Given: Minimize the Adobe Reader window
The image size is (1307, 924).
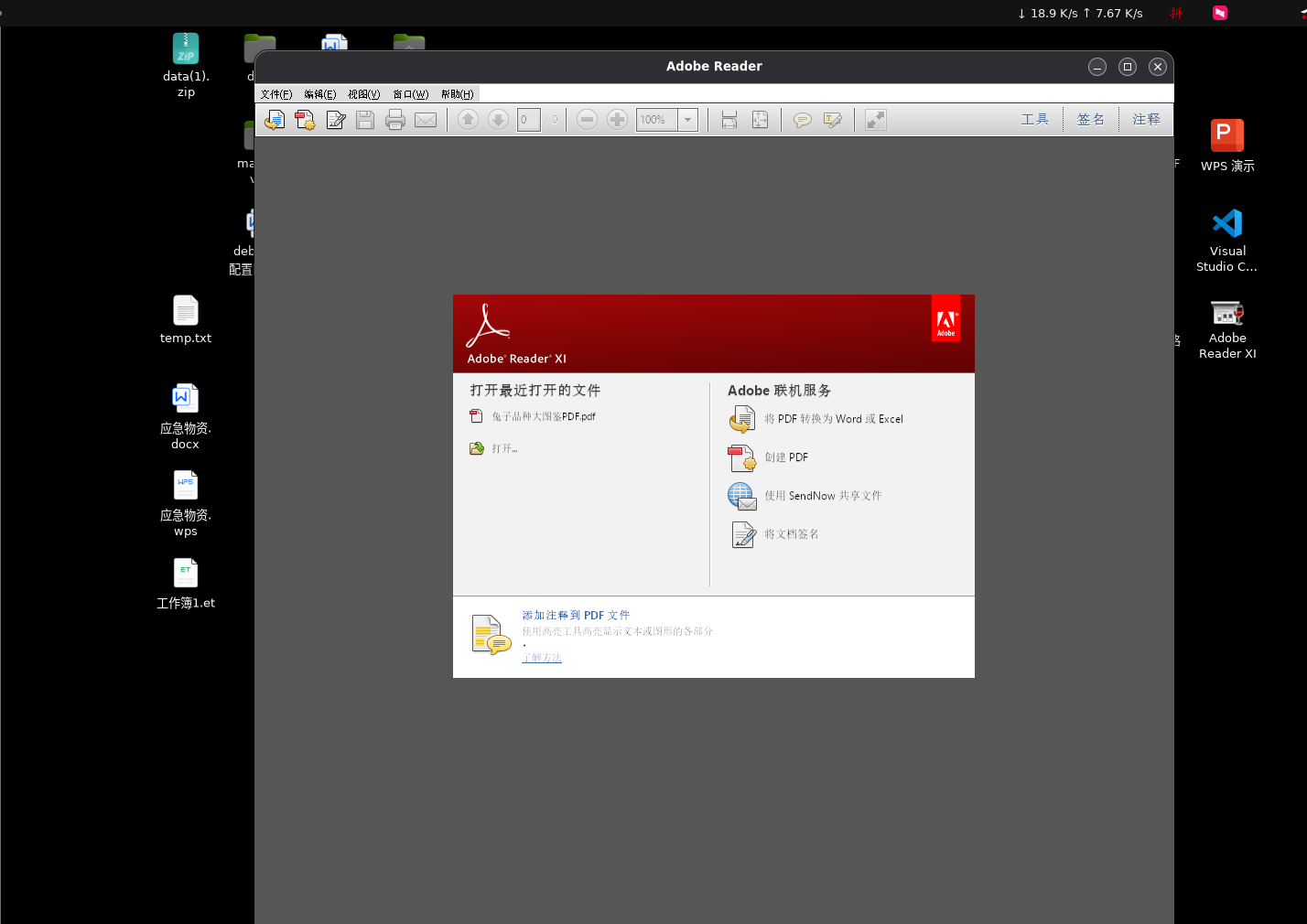Looking at the screenshot, I should coord(1097,67).
